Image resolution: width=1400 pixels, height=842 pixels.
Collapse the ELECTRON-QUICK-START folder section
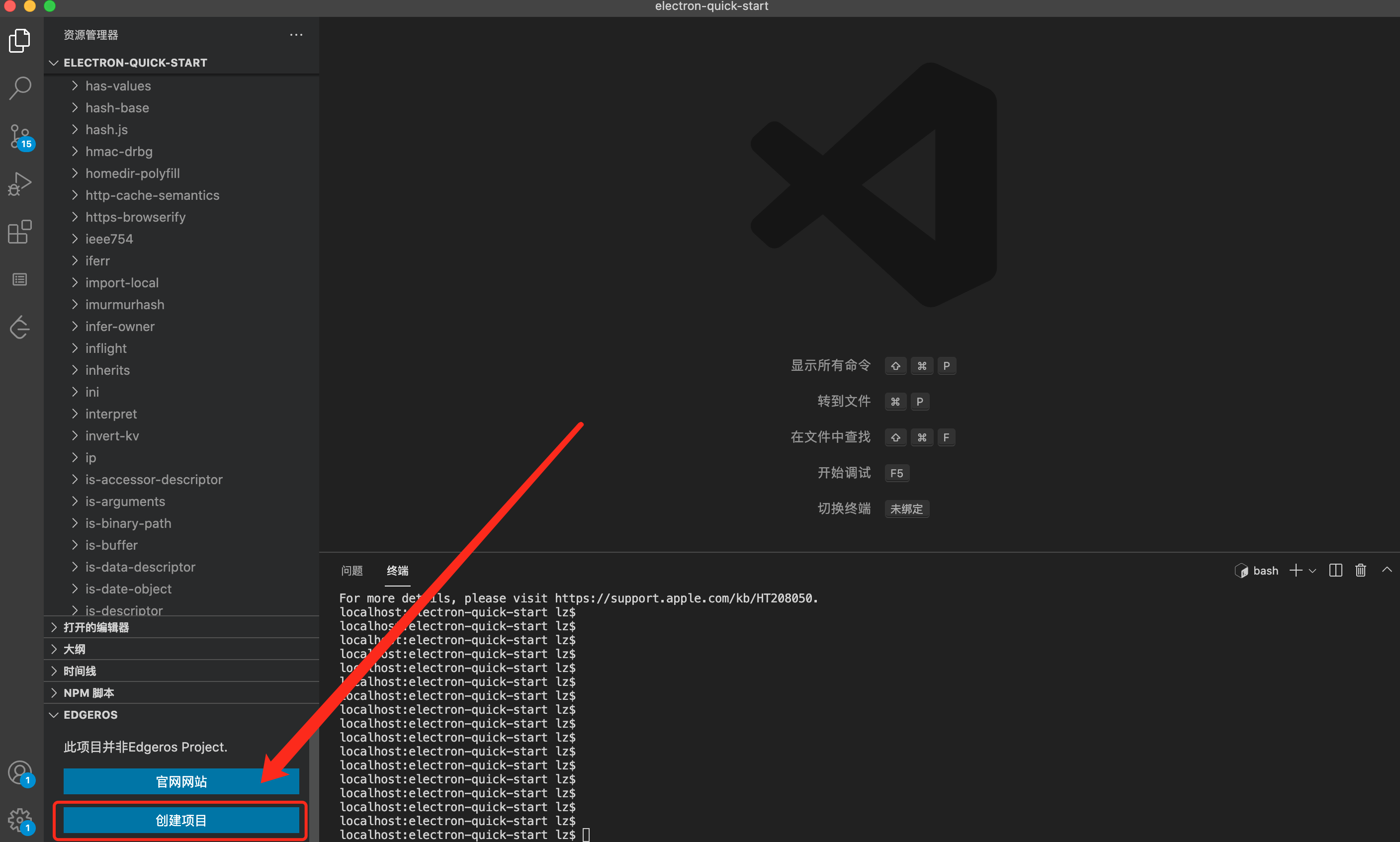181,63
